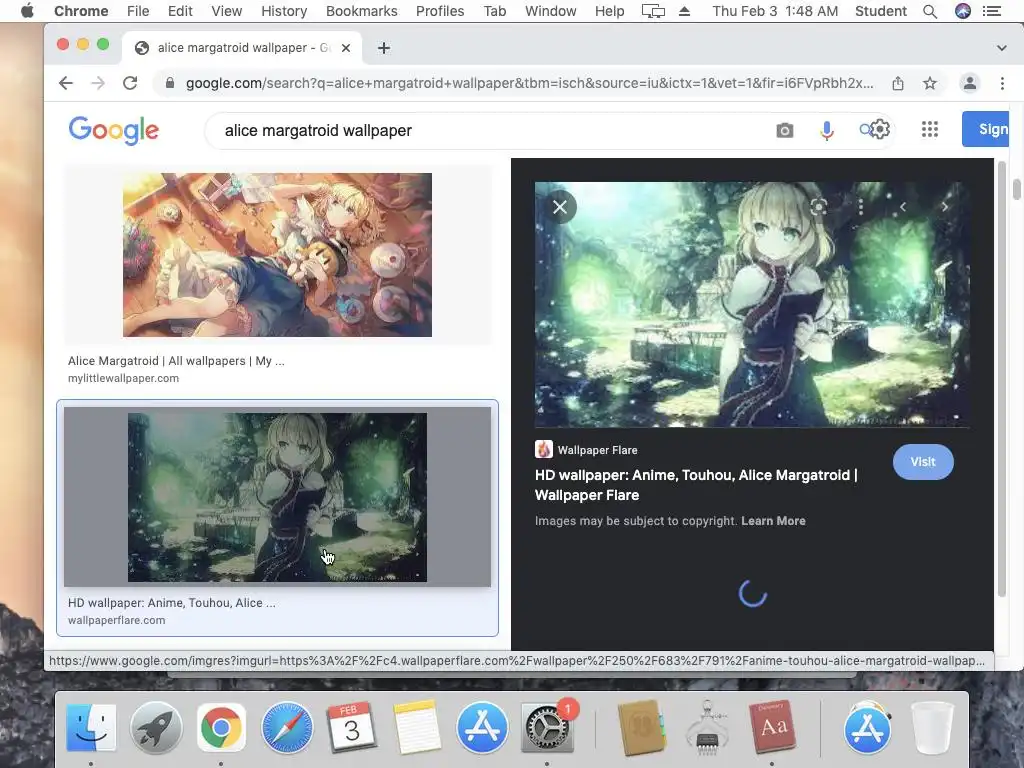The image size is (1024, 768).
Task: Reload the page with the refresh icon
Action: point(130,83)
